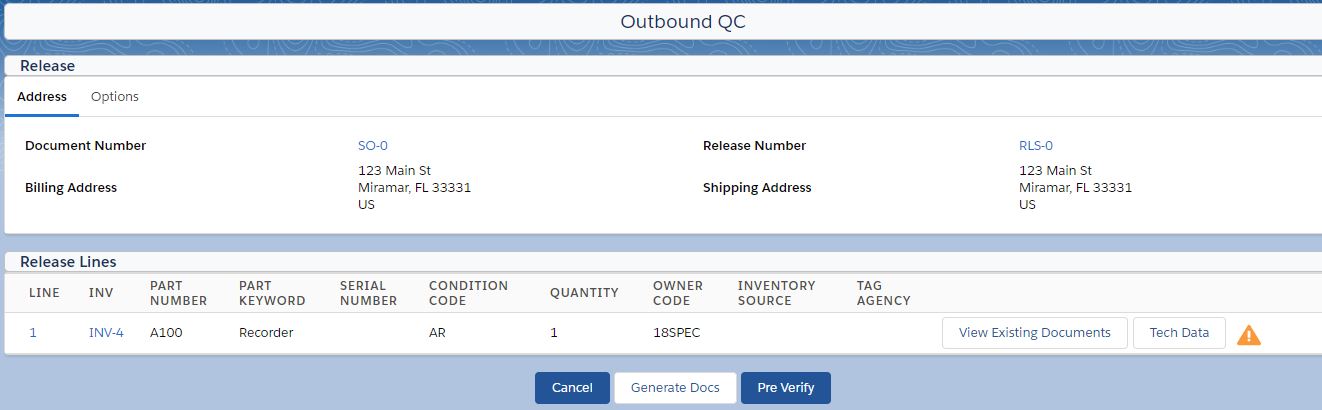
Task: Open the SO-0 document number link
Action: (373, 146)
